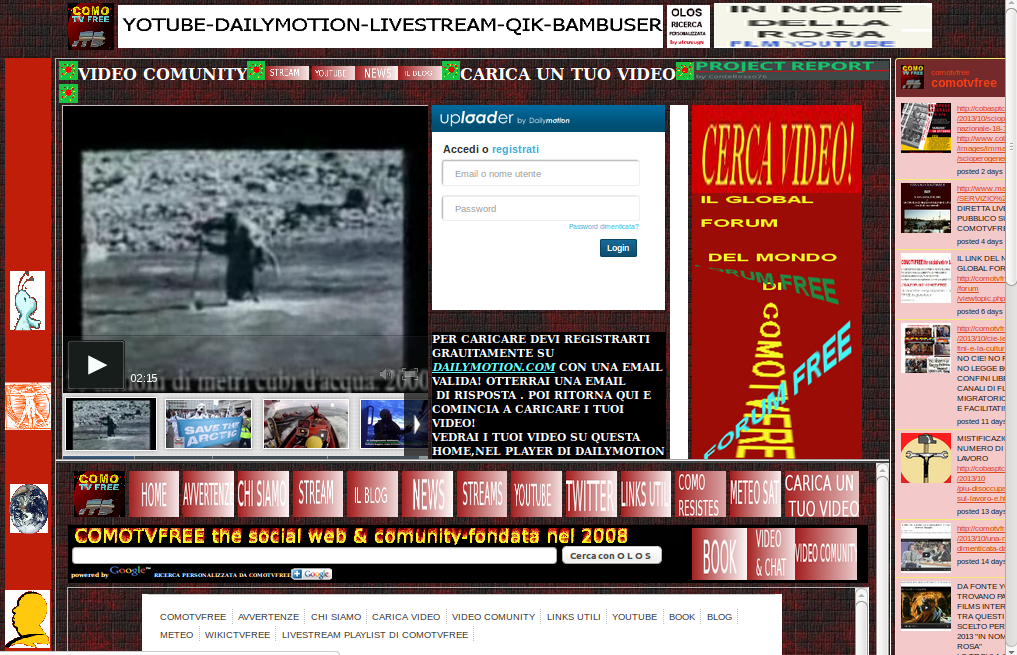Open CARICA UN TUO VIDEO heading link
1017x655 pixels.
[568, 74]
